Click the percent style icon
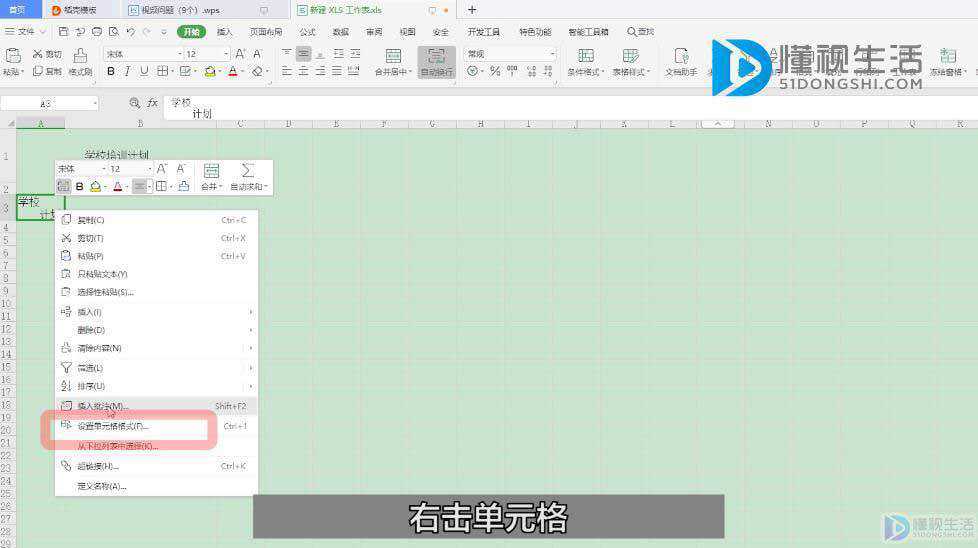The image size is (978, 548). 495,71
